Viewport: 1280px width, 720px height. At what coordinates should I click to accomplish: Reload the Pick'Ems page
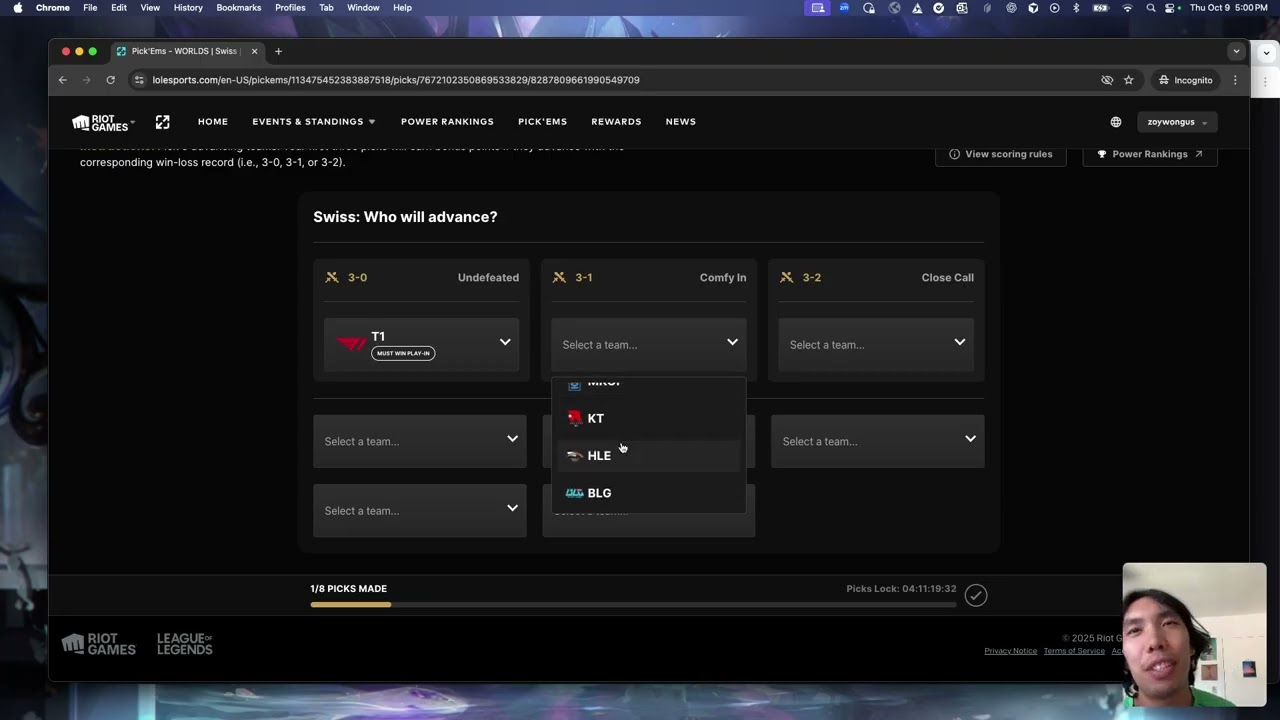click(x=111, y=80)
